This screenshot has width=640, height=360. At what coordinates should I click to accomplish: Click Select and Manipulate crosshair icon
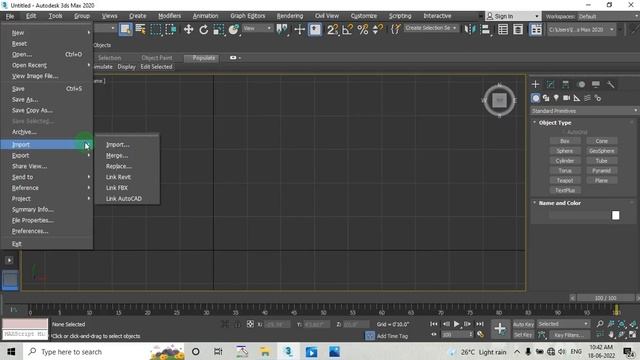300,29
